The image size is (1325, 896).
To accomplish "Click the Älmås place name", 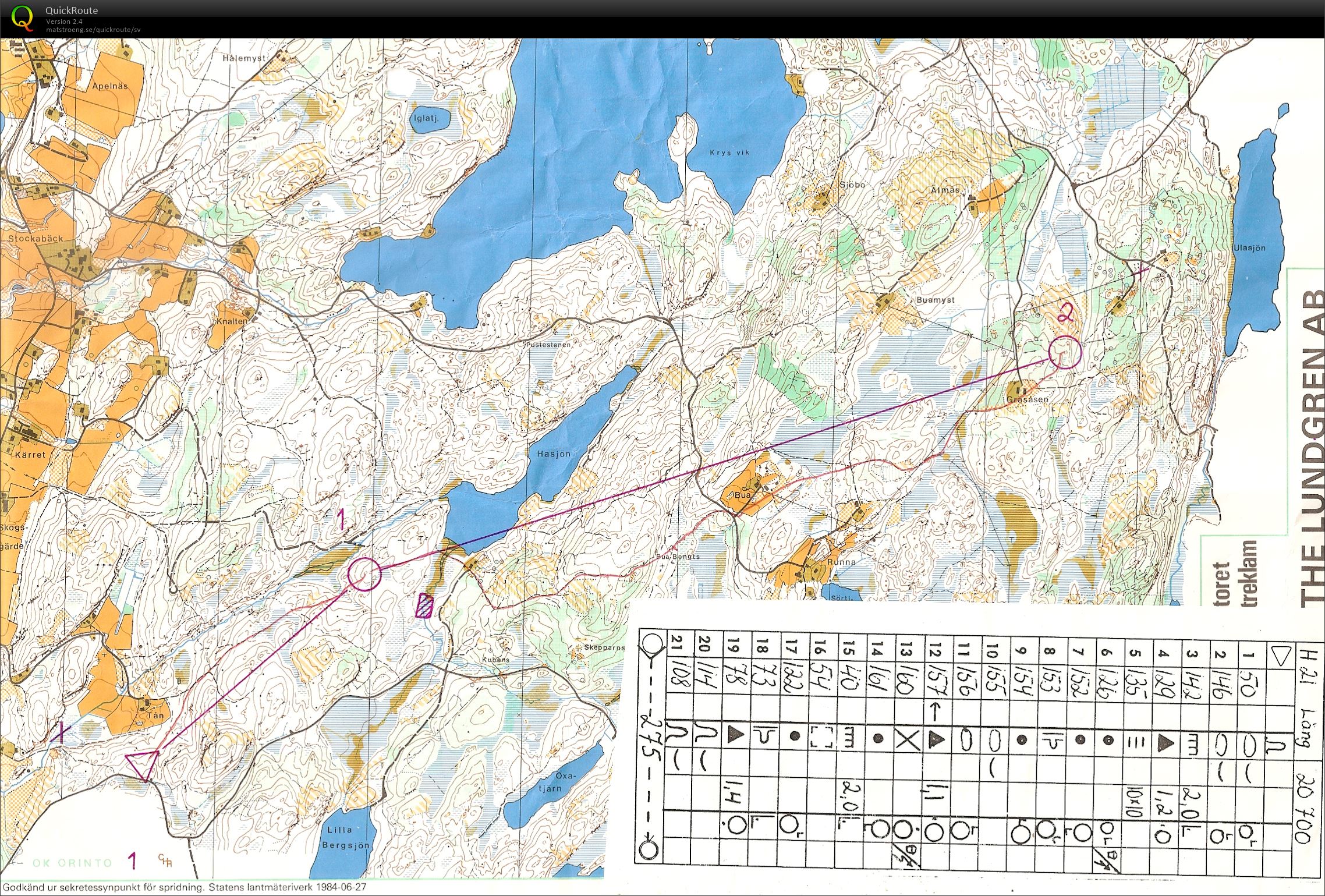I will pos(944,190).
